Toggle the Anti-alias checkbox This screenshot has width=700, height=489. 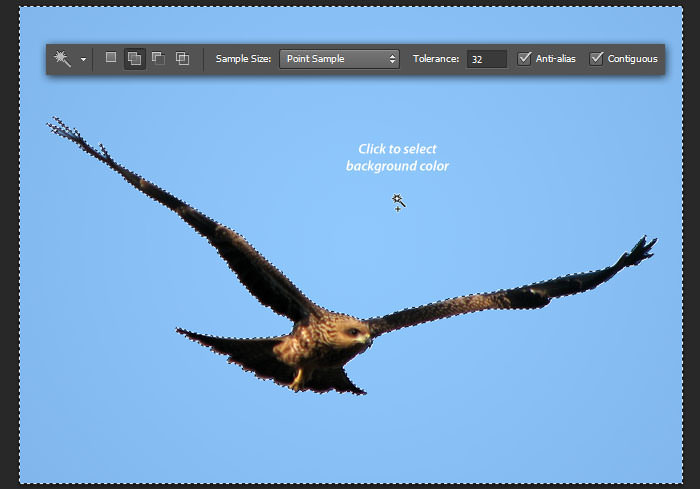(x=524, y=59)
